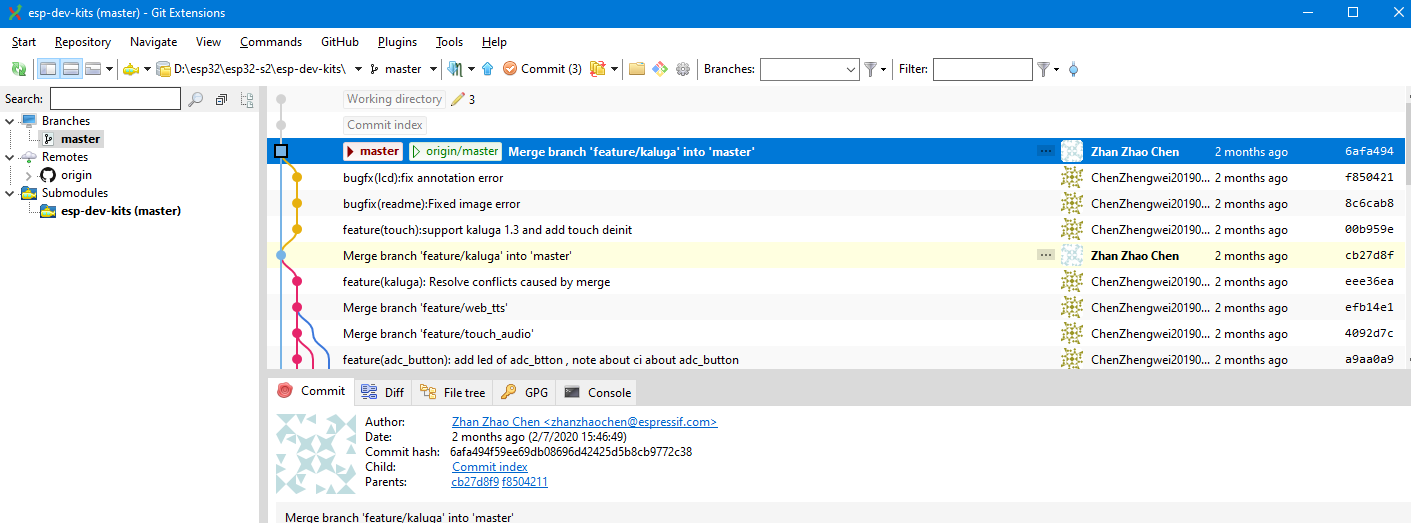The width and height of the screenshot is (1411, 523).
Task: Open the repository path dropdown arrow
Action: pyautogui.click(x=358, y=69)
